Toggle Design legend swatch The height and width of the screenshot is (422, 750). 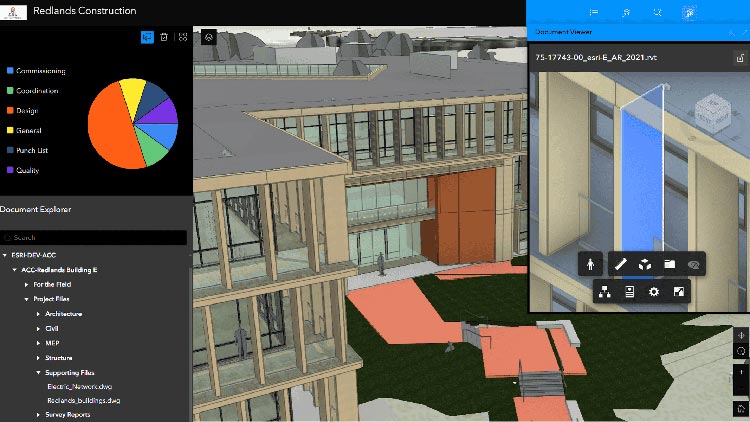(10, 111)
